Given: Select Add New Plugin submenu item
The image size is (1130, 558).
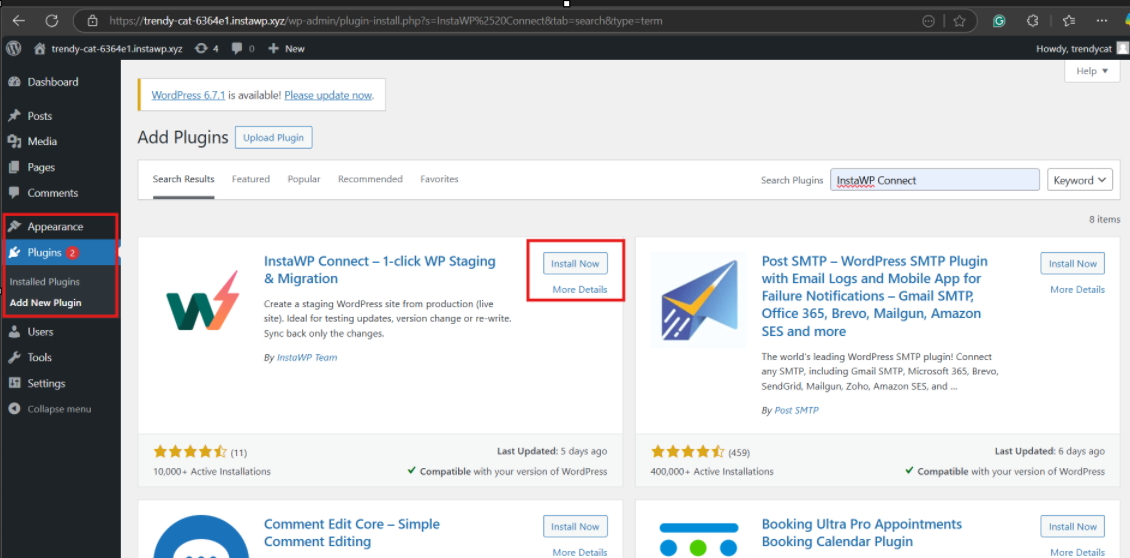Looking at the screenshot, I should pyautogui.click(x=45, y=303).
